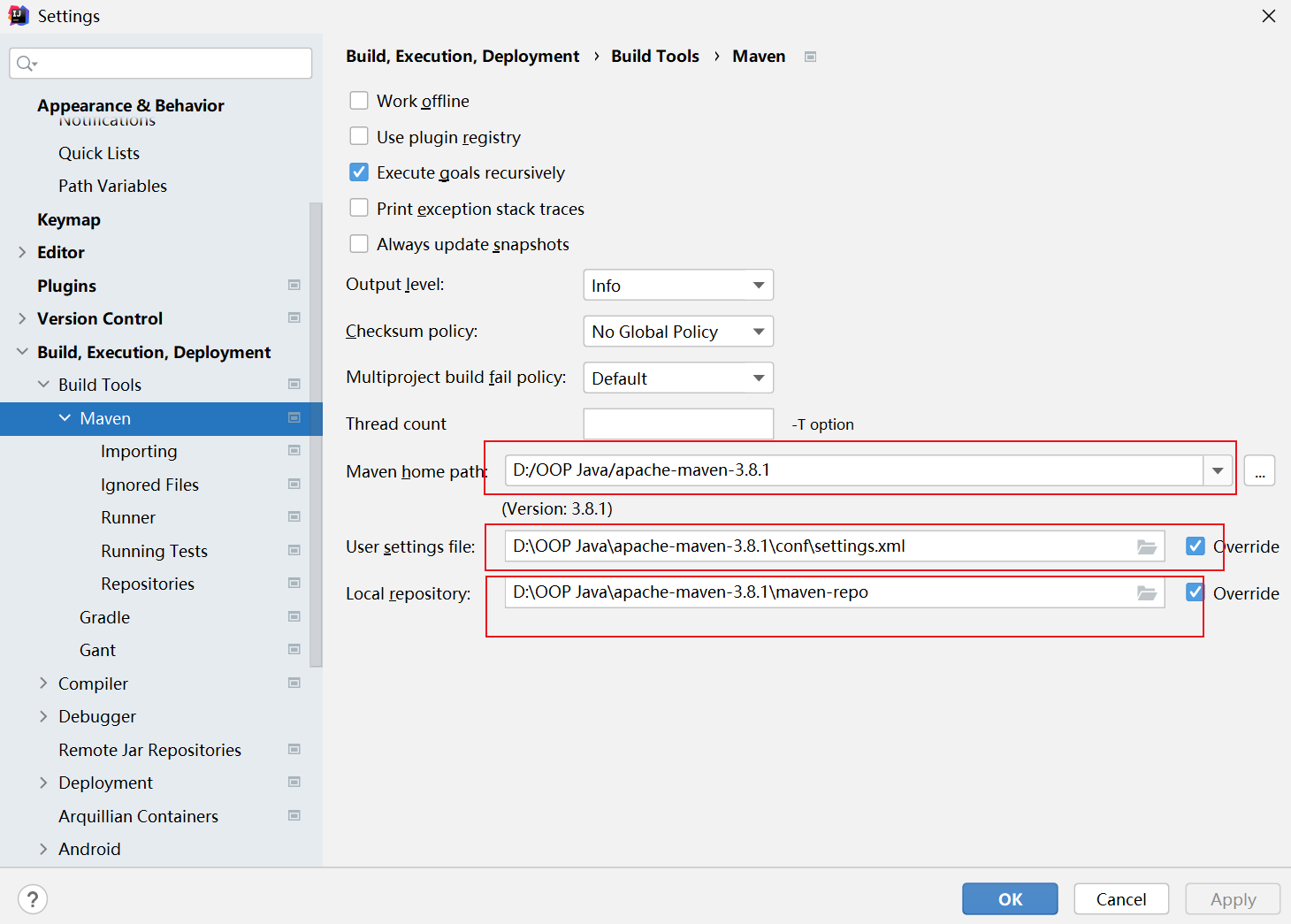
Task: Click the project-level icon beside Repositories
Action: point(294,584)
